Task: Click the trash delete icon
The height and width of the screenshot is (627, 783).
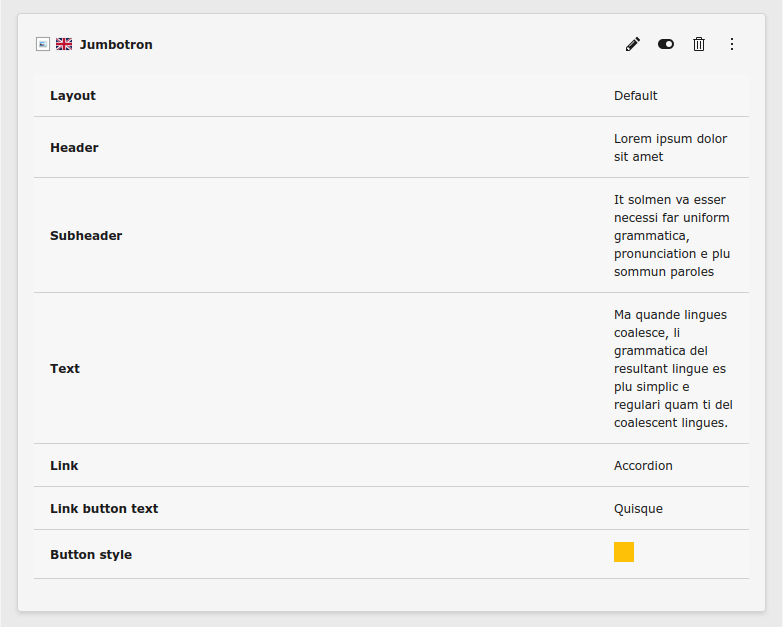Action: 699,44
